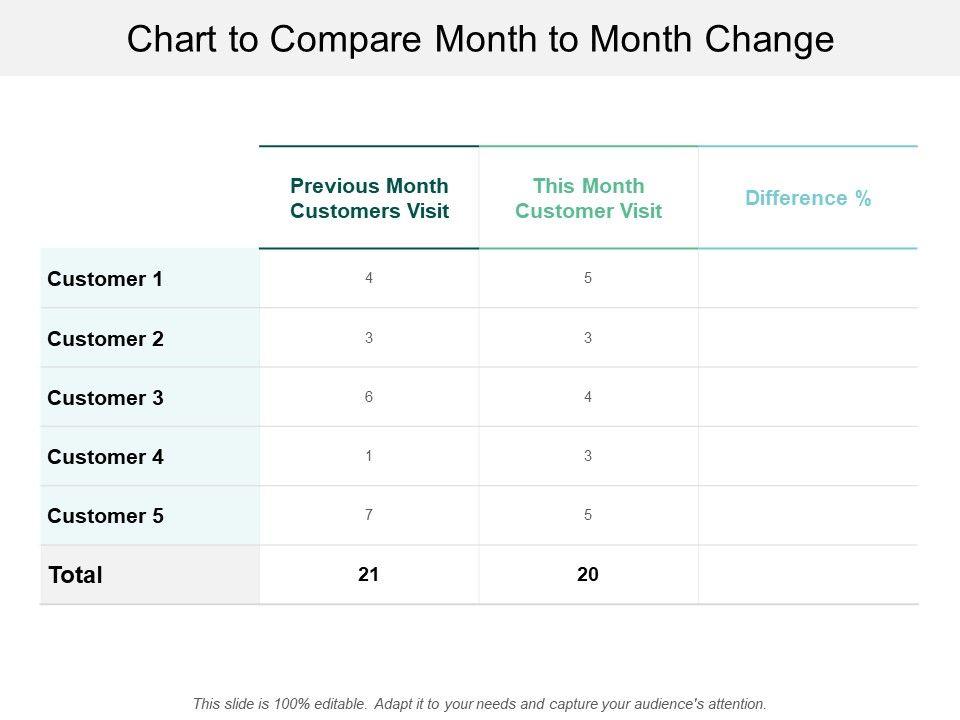Click the slide title text
This screenshot has width=960, height=720.
(x=480, y=39)
